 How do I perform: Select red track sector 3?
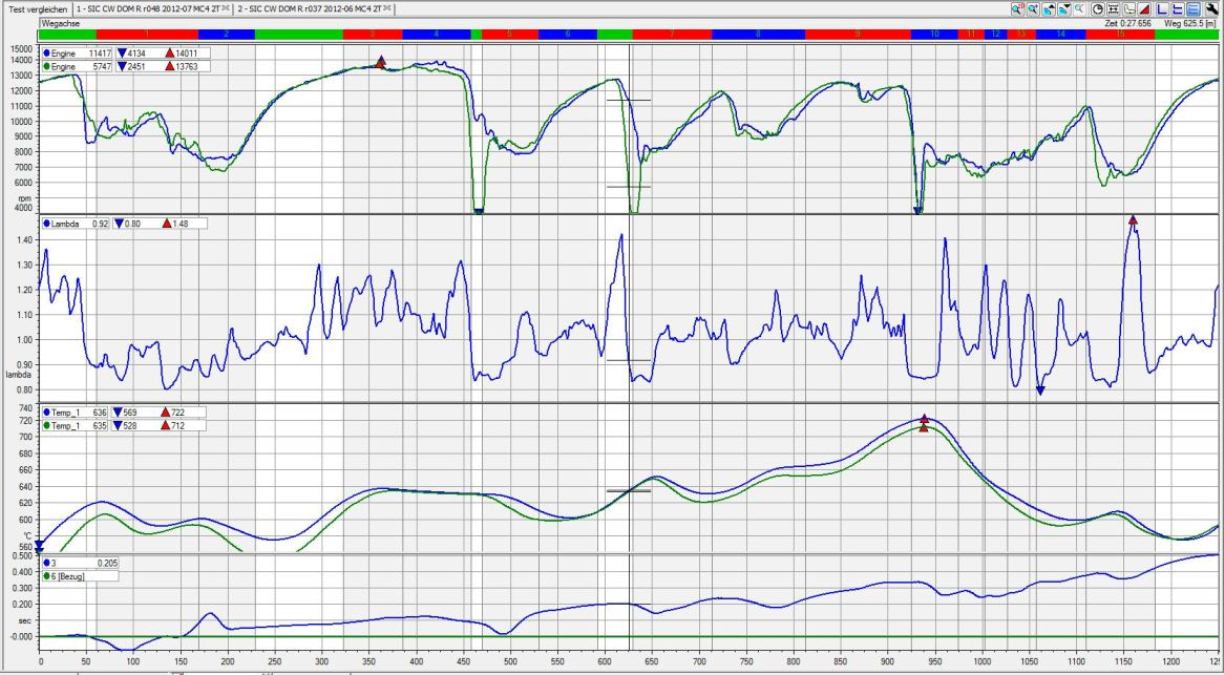[372, 34]
